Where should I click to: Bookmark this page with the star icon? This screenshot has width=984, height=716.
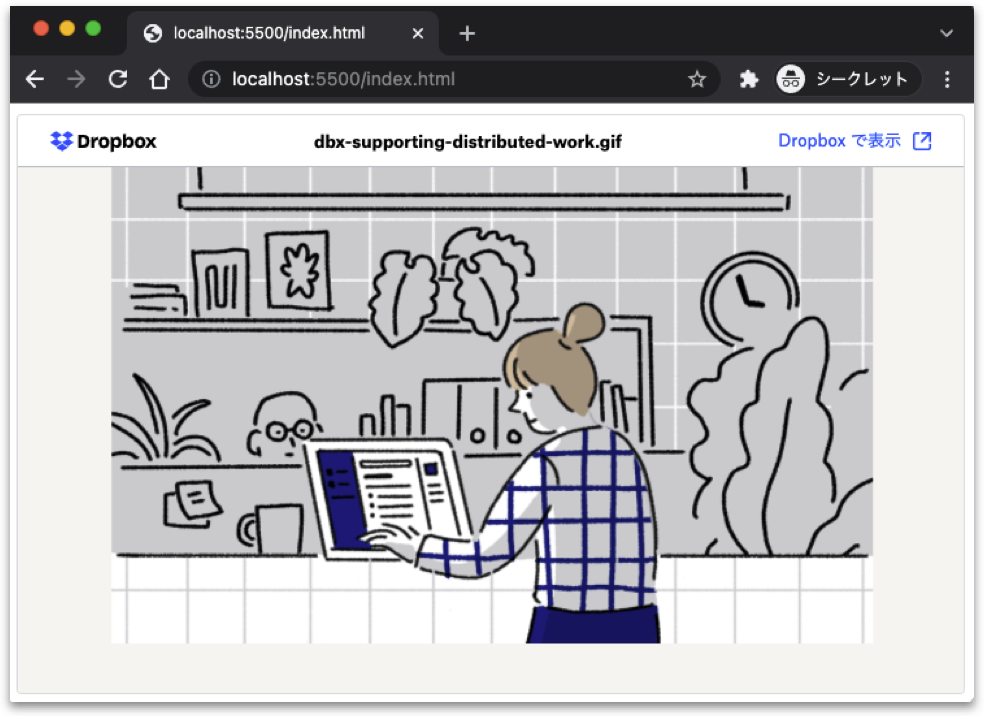[697, 79]
